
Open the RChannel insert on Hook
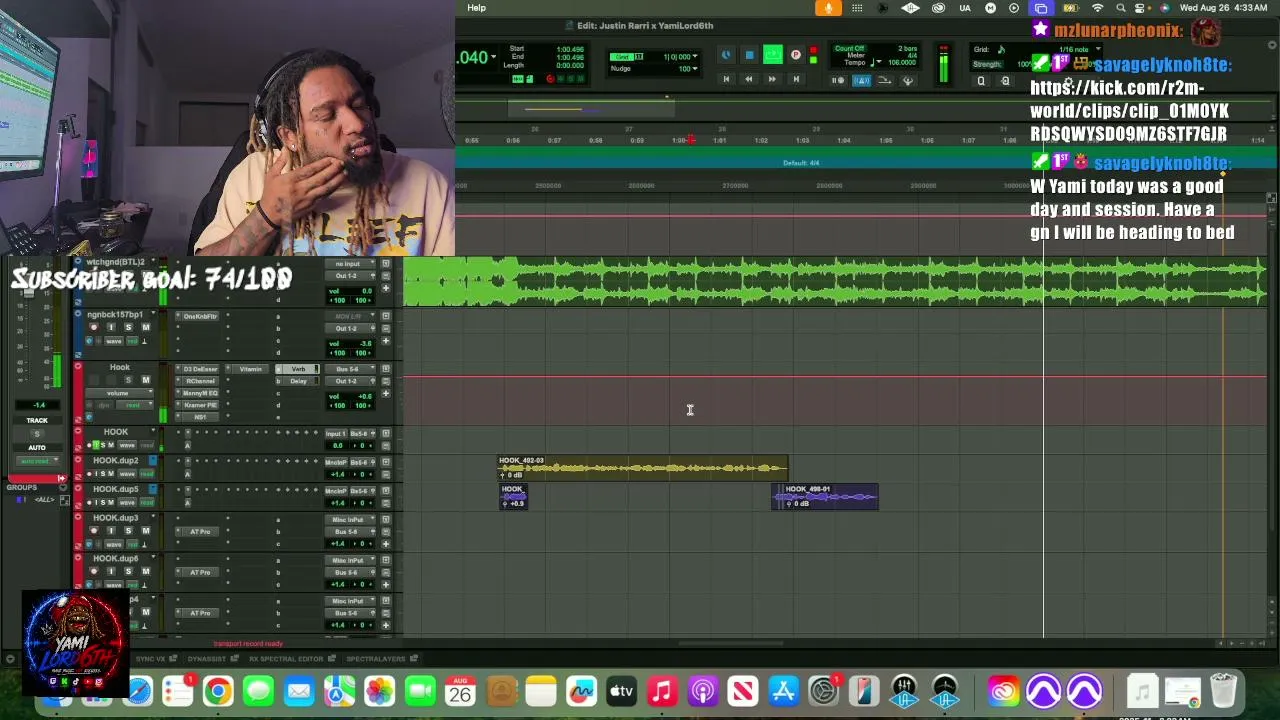pyautogui.click(x=200, y=381)
